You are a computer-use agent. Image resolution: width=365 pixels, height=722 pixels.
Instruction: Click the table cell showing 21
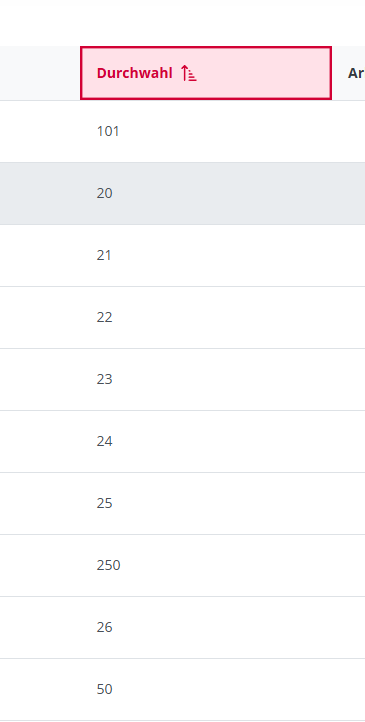[x=206, y=255]
